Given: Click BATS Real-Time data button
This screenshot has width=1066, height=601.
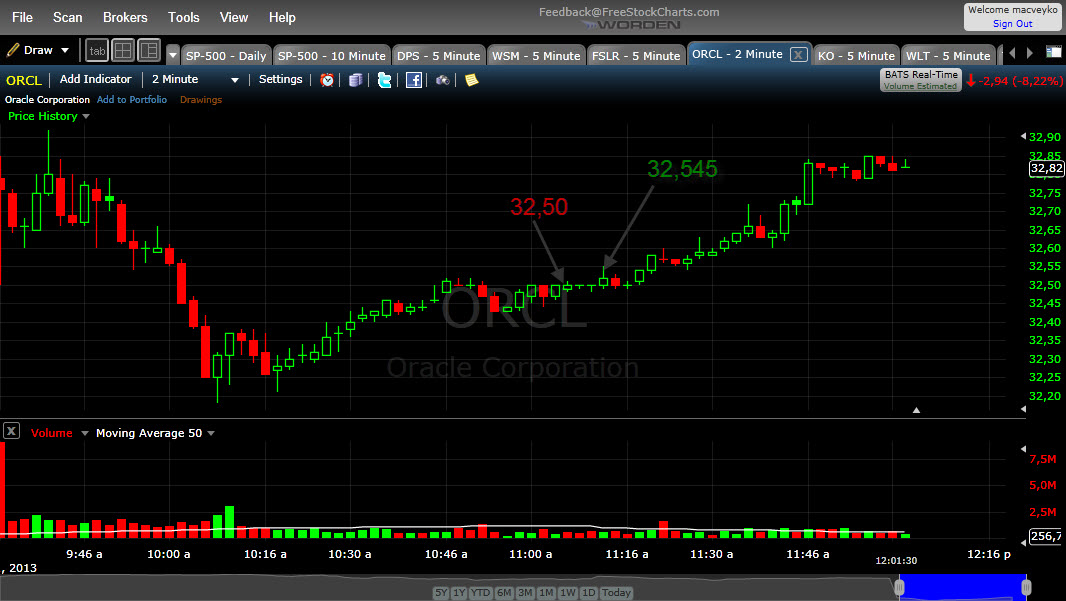Looking at the screenshot, I should (x=921, y=80).
